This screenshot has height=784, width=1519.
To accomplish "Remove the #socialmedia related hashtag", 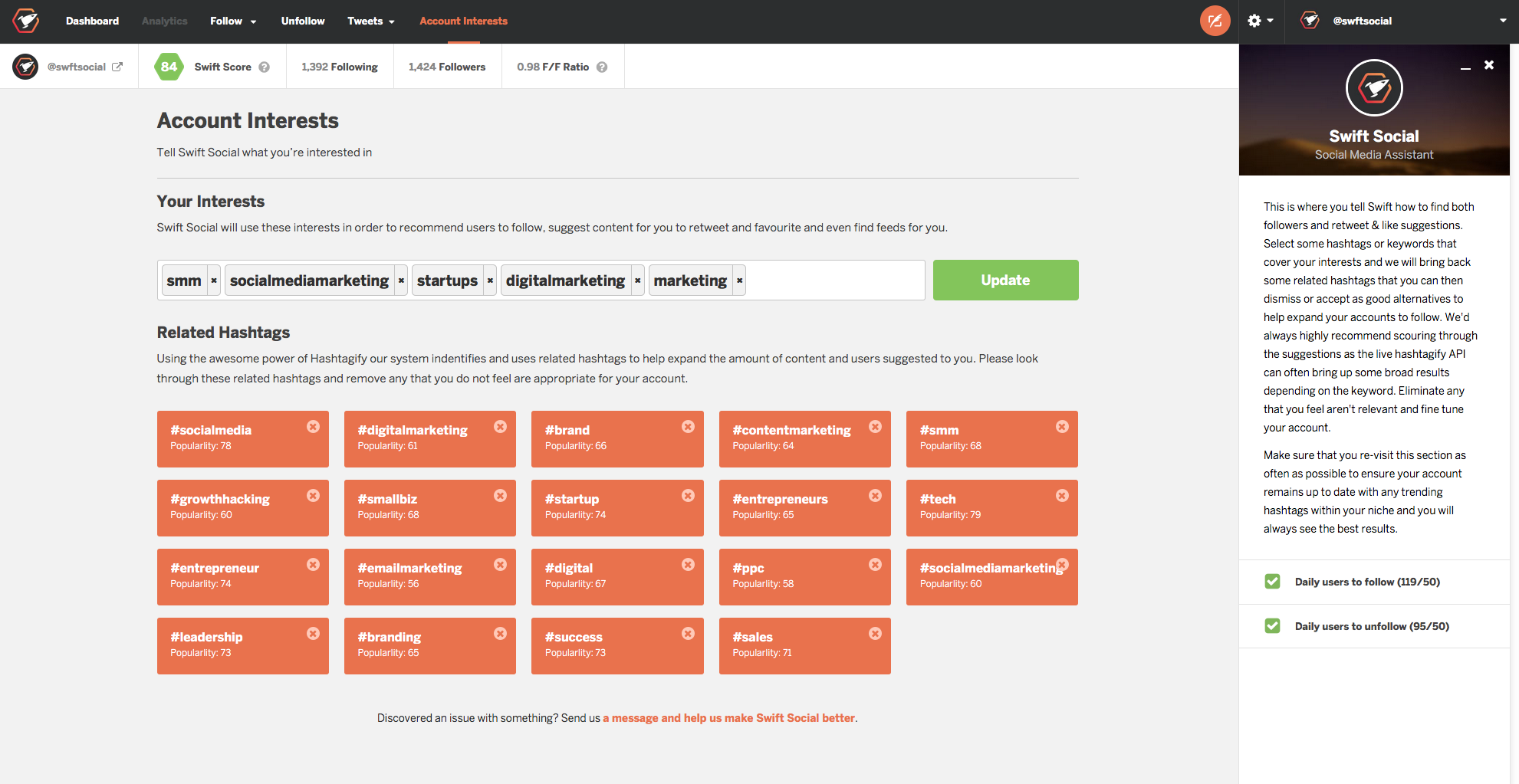I will pos(313,427).
